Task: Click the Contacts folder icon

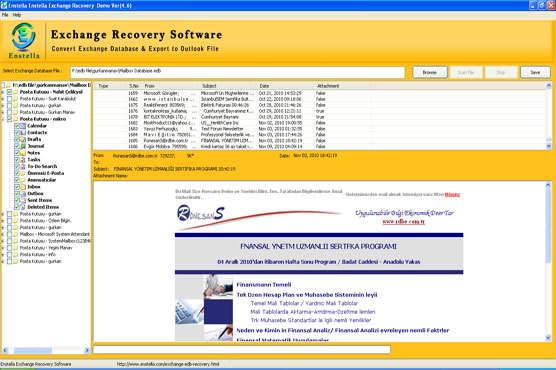Action: pos(23,133)
